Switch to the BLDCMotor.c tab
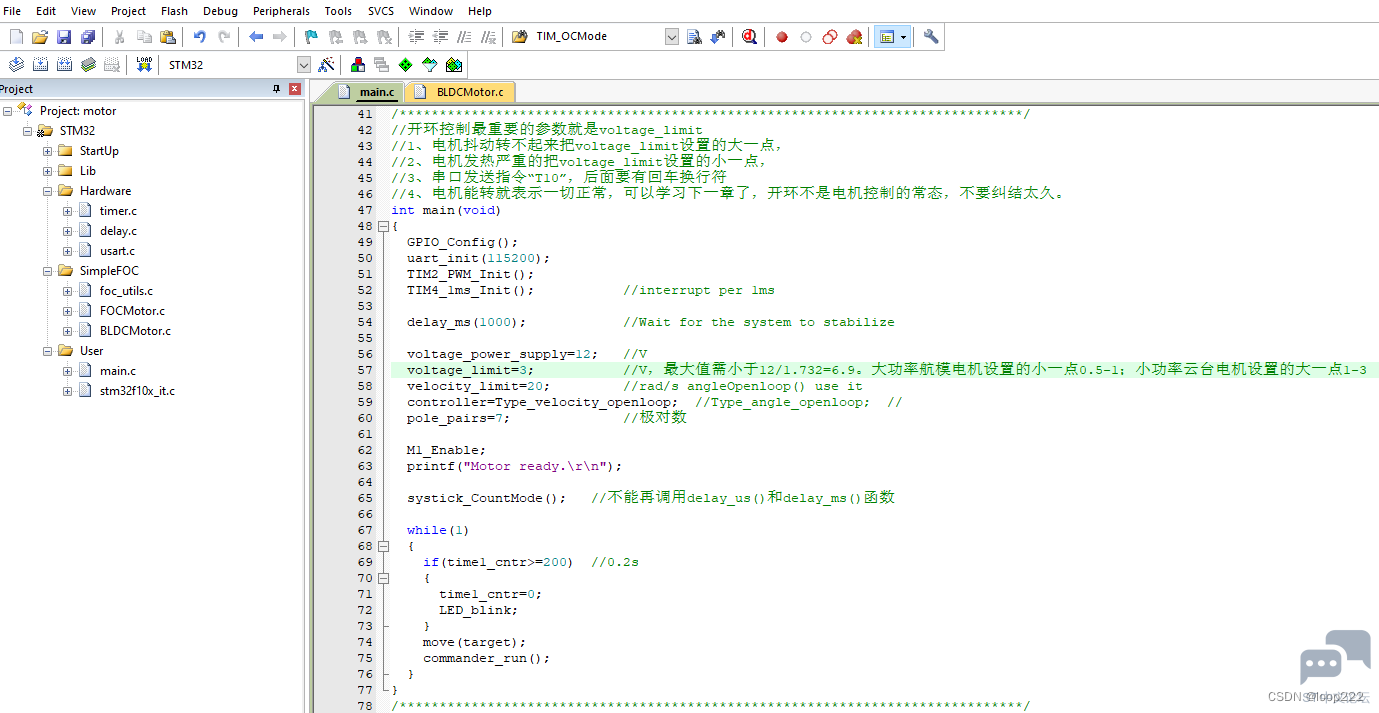This screenshot has width=1379, height=713. click(469, 92)
